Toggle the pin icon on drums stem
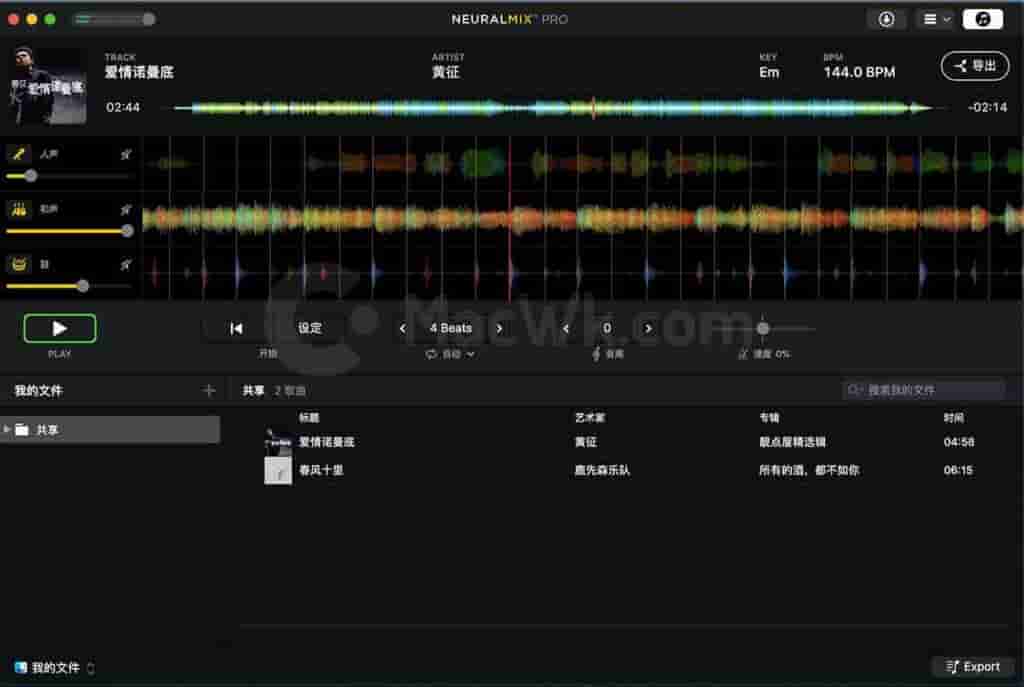Screen dimensions: 1024x687 click(126, 264)
